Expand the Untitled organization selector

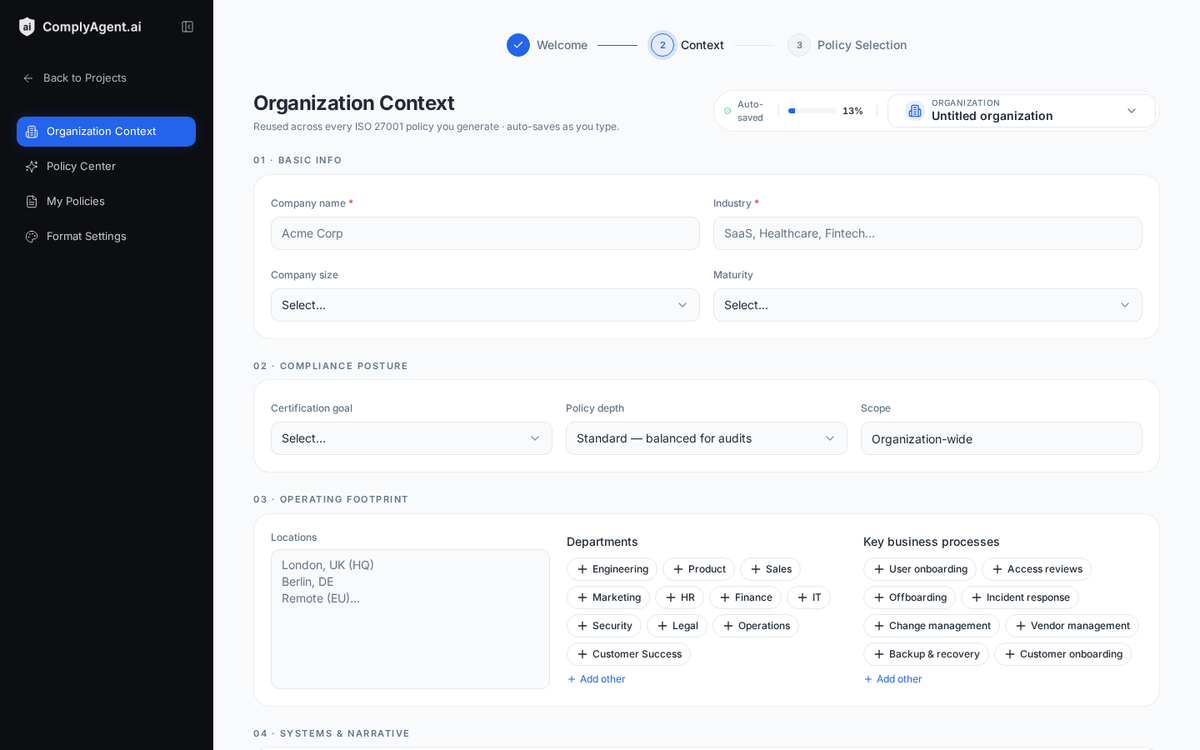pyautogui.click(x=1022, y=111)
